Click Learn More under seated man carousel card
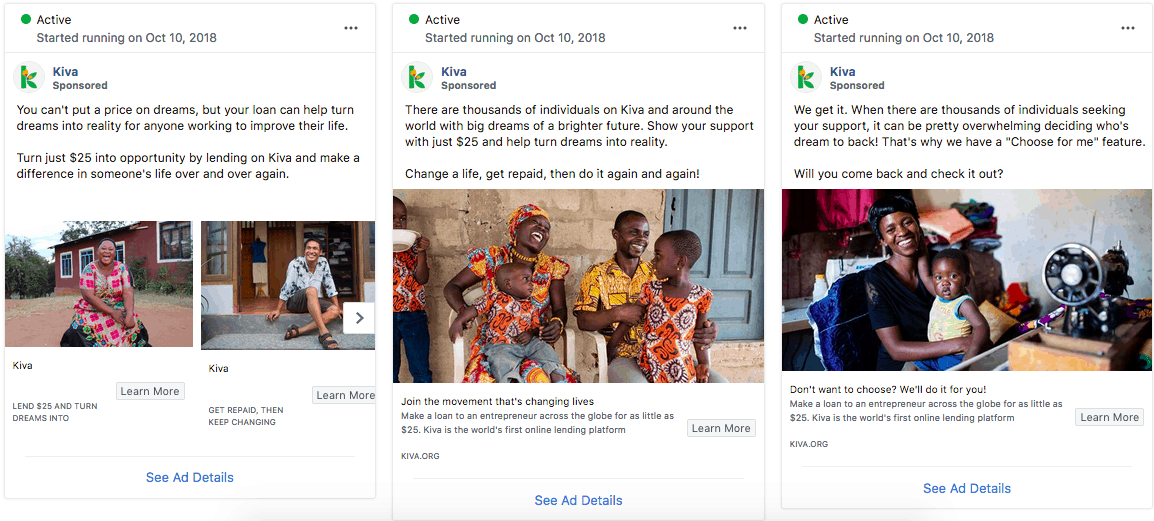The image size is (1154, 521). (x=344, y=395)
